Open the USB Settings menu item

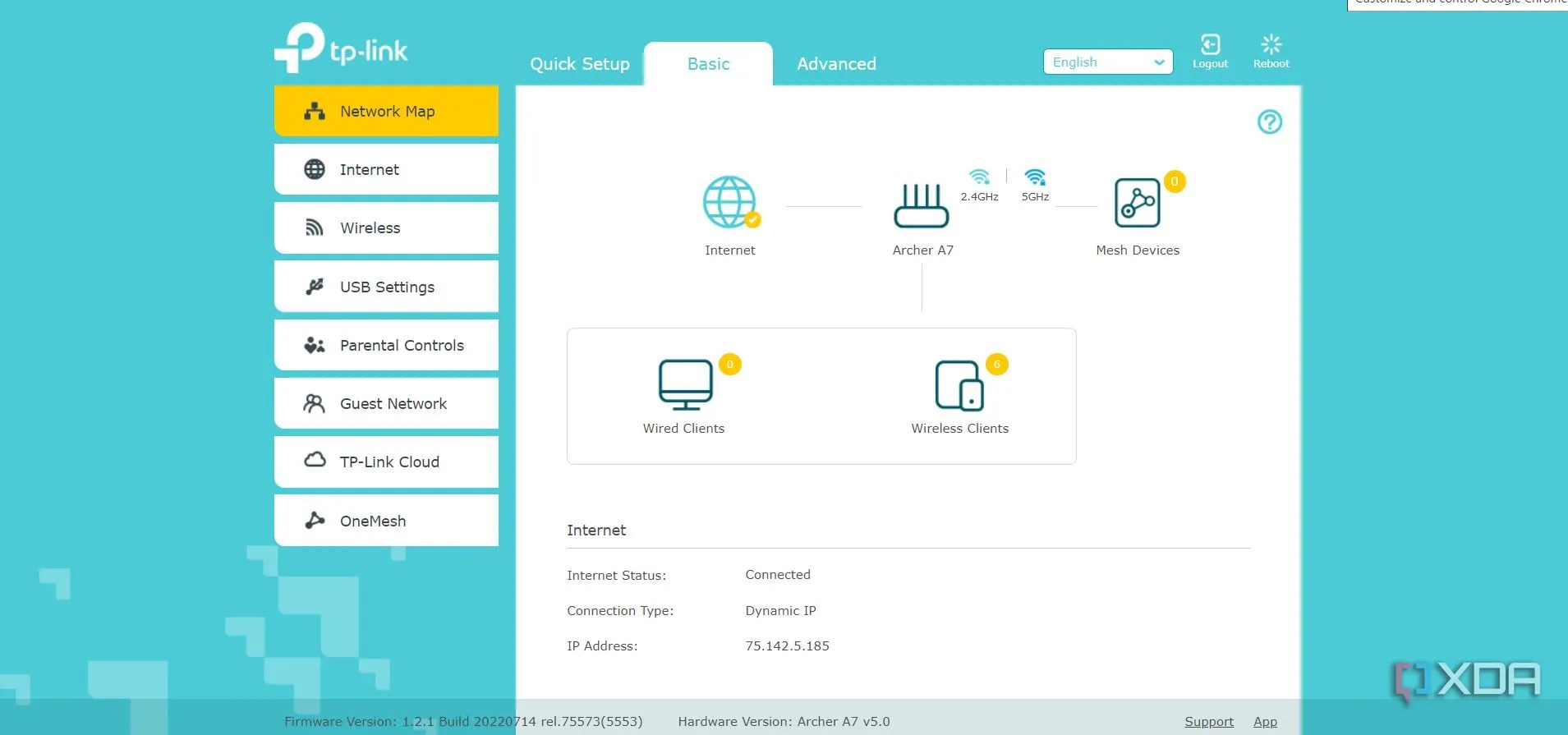click(x=386, y=287)
